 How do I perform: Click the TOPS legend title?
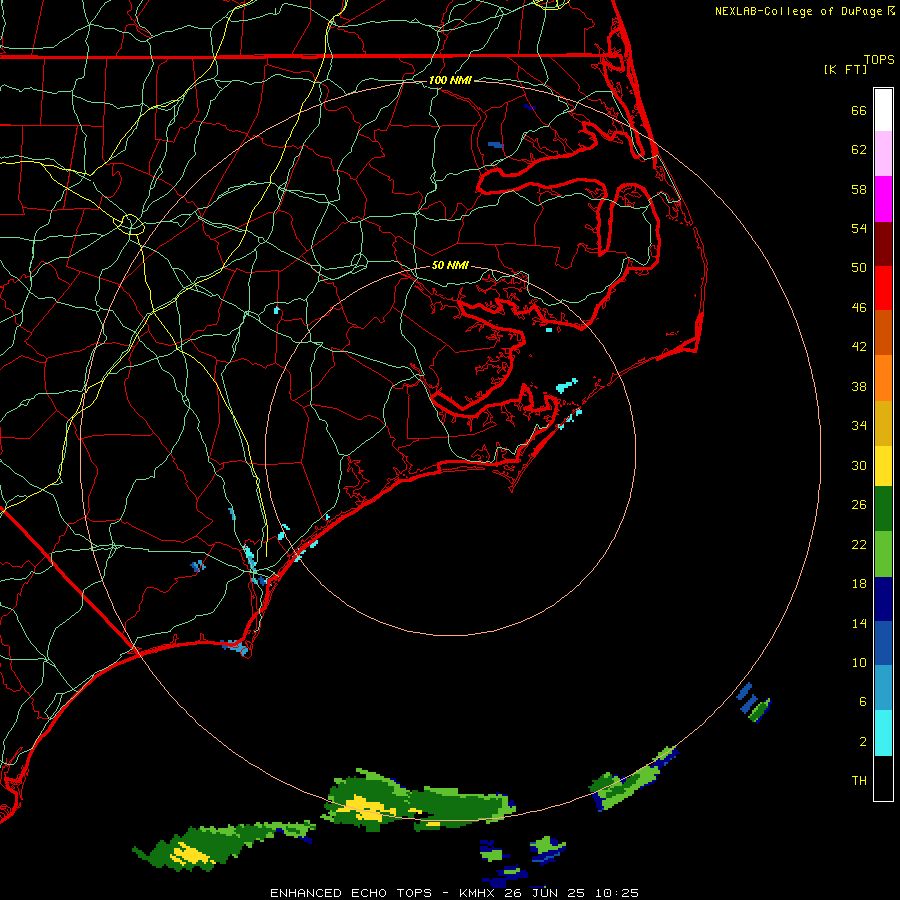click(879, 59)
